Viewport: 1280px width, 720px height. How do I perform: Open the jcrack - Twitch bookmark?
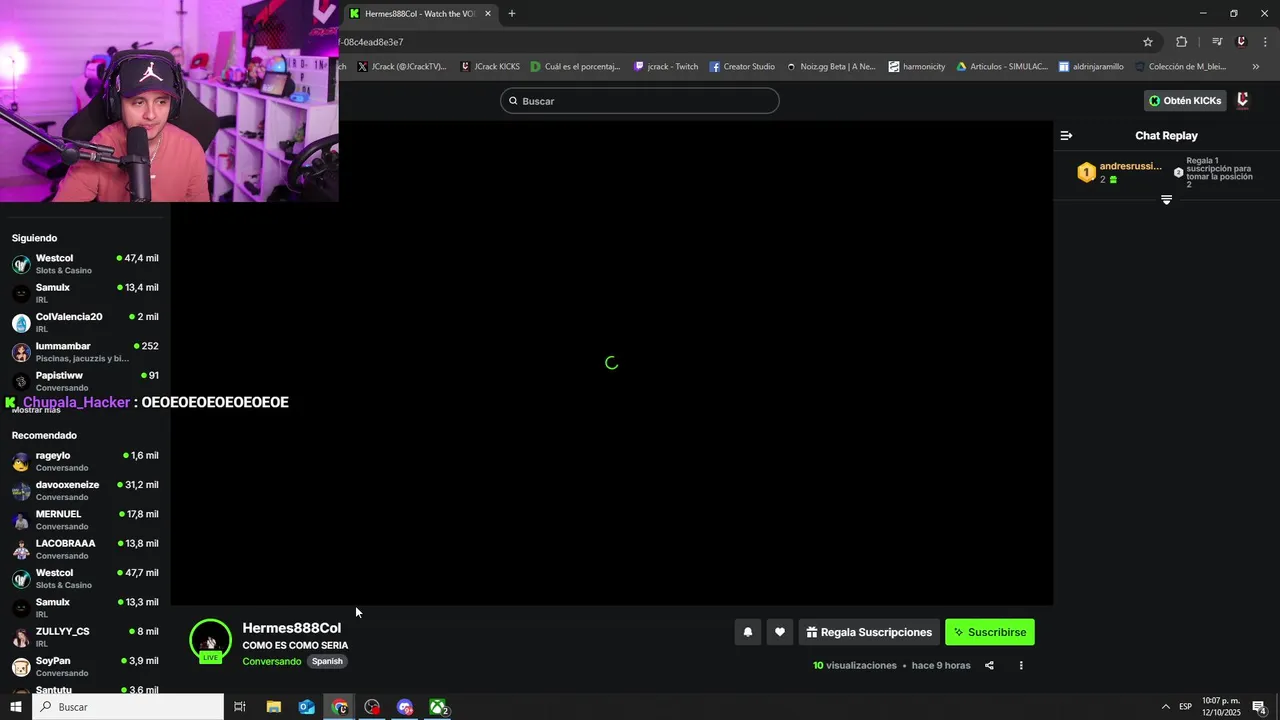[666, 67]
